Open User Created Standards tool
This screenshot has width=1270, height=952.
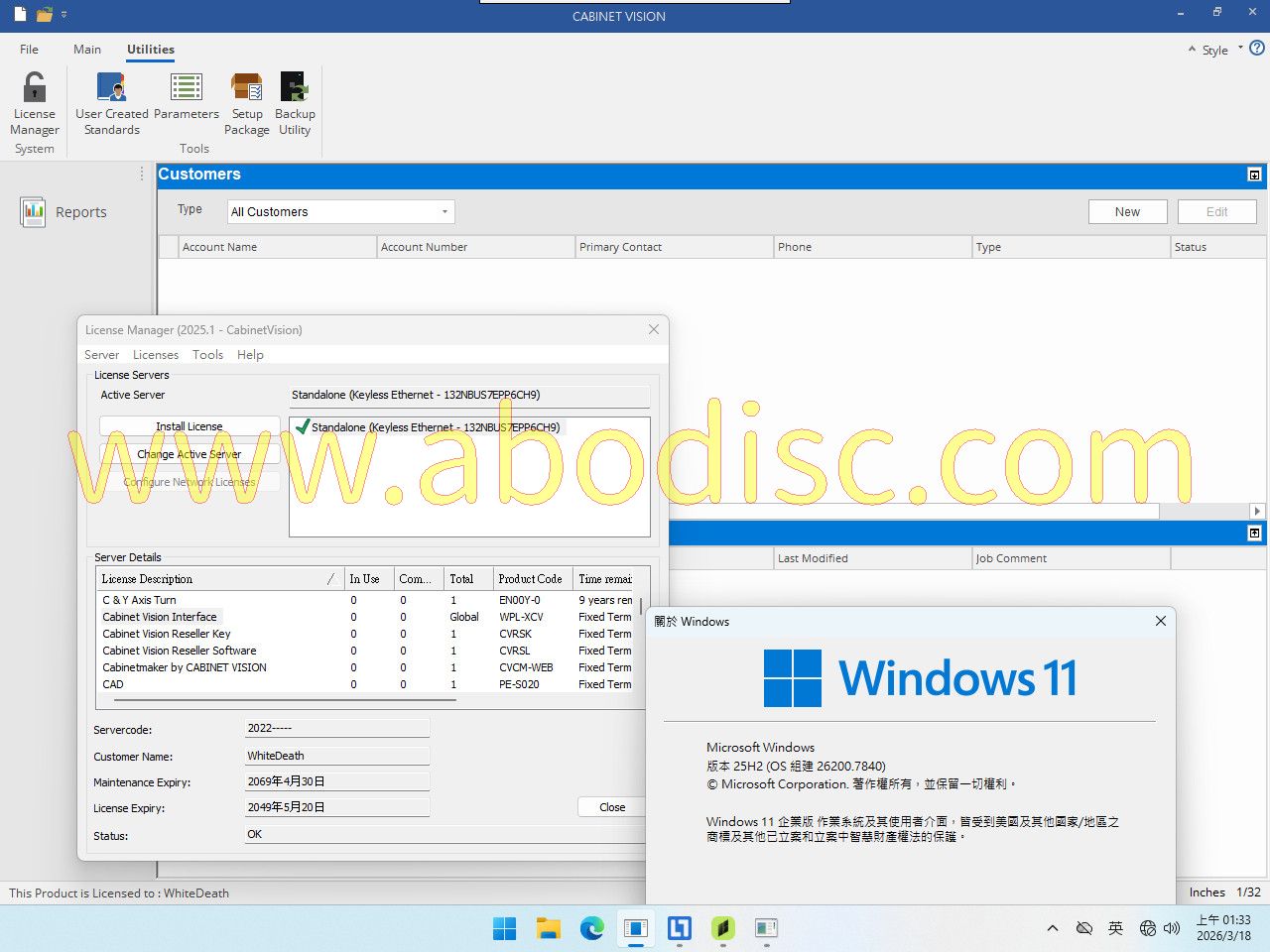coord(112,103)
